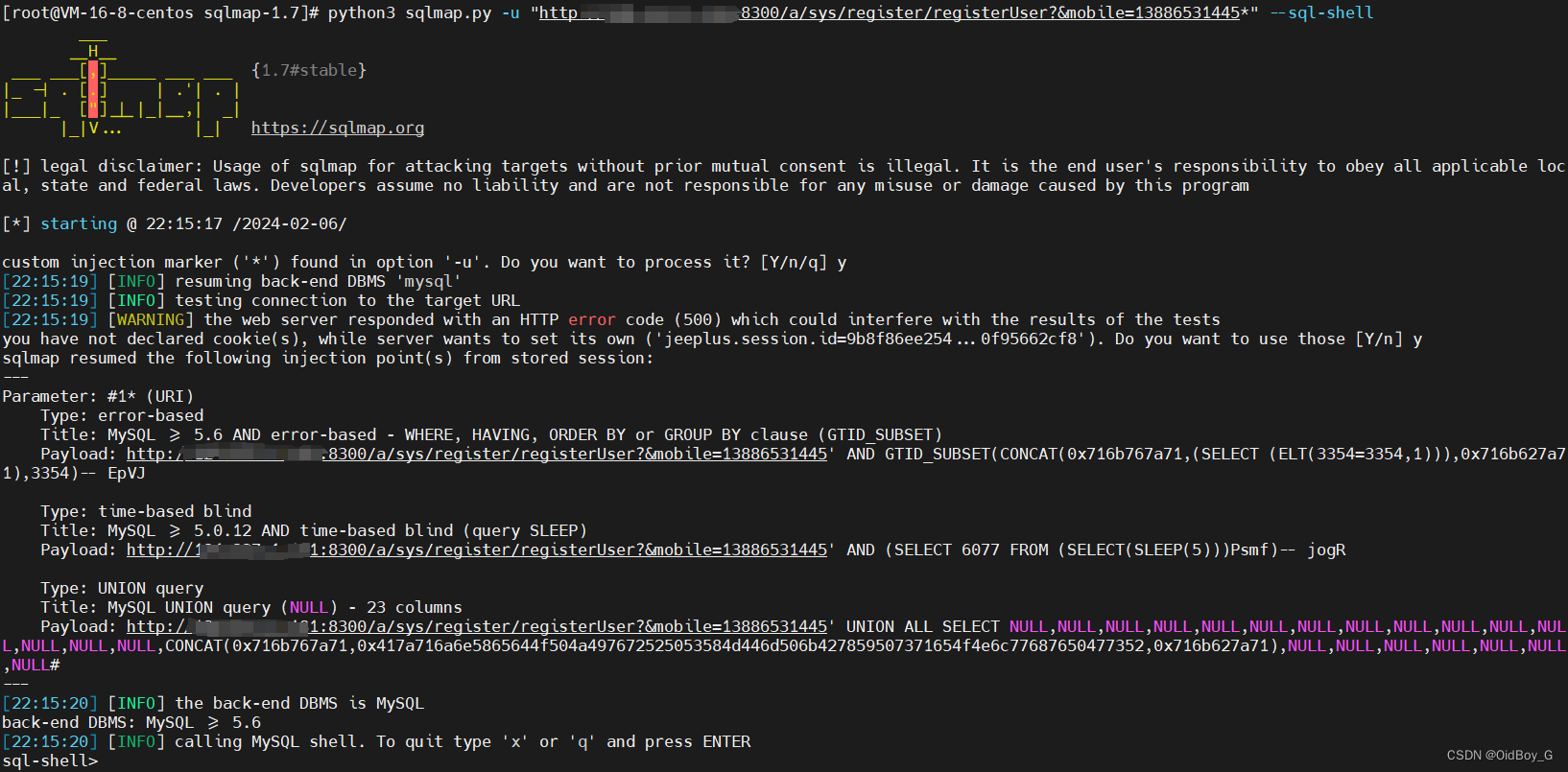This screenshot has width=1568, height=772.
Task: Click 'back-end DBMS: MySQL ≥ 5.6' line
Action: 131,722
